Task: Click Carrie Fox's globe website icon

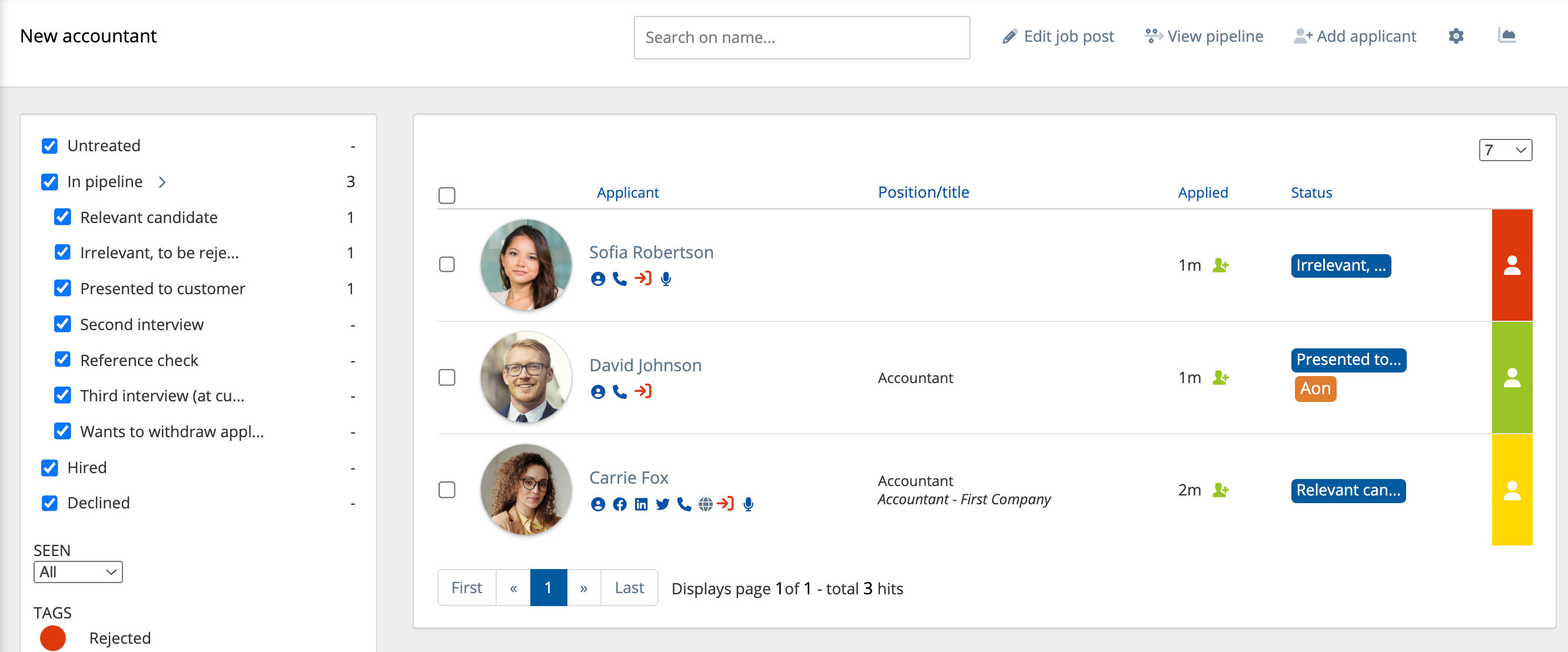Action: pos(705,504)
